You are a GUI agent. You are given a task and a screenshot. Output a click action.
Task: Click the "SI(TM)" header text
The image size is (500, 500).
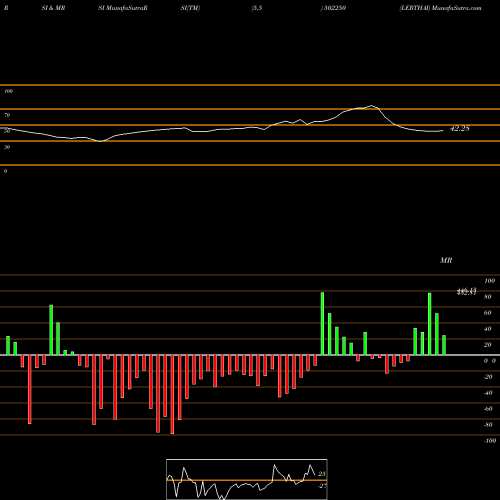(190, 8)
